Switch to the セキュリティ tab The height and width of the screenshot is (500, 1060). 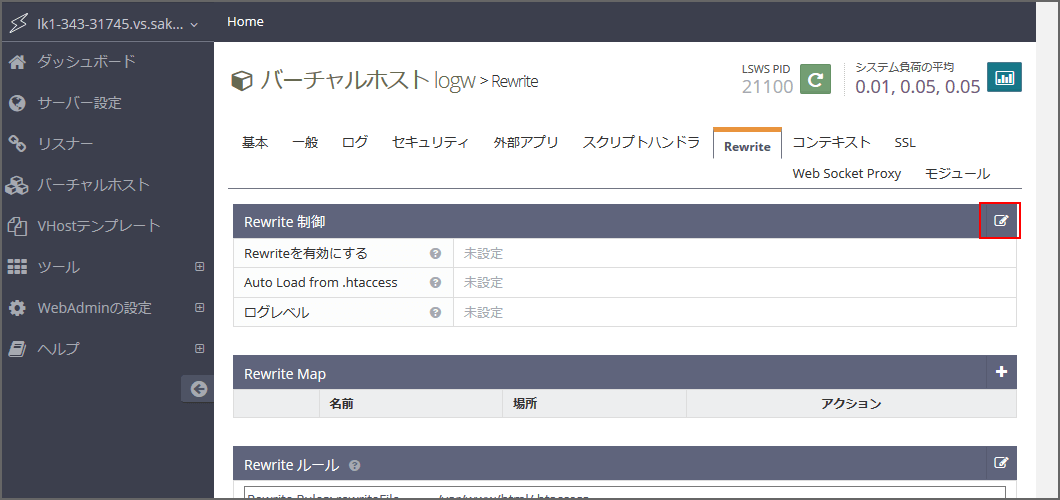(430, 142)
